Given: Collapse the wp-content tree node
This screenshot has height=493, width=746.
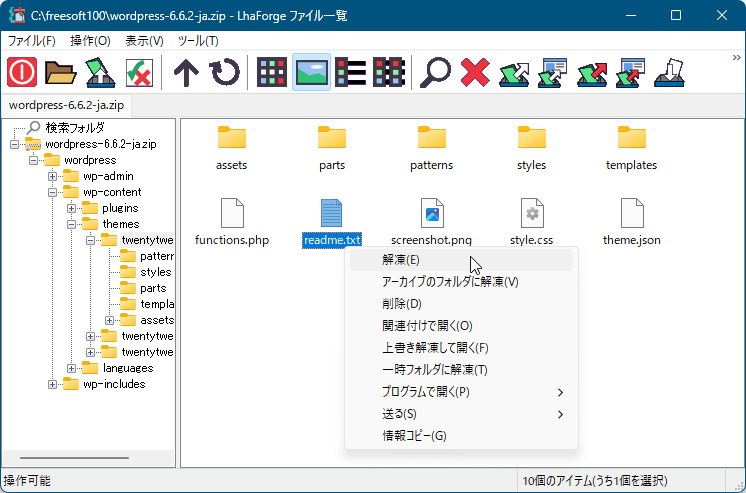Looking at the screenshot, I should coord(52,193).
